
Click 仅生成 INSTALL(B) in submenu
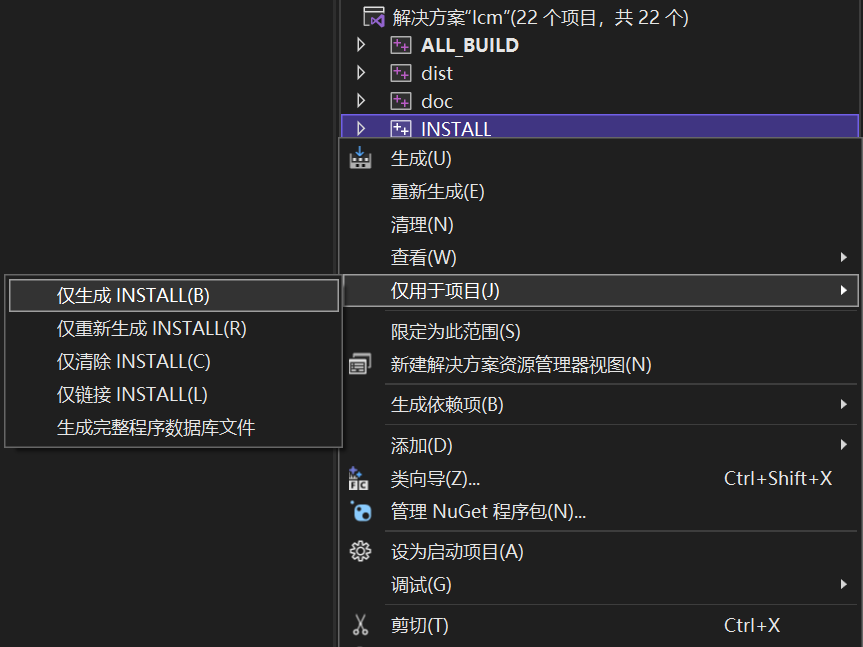174,295
